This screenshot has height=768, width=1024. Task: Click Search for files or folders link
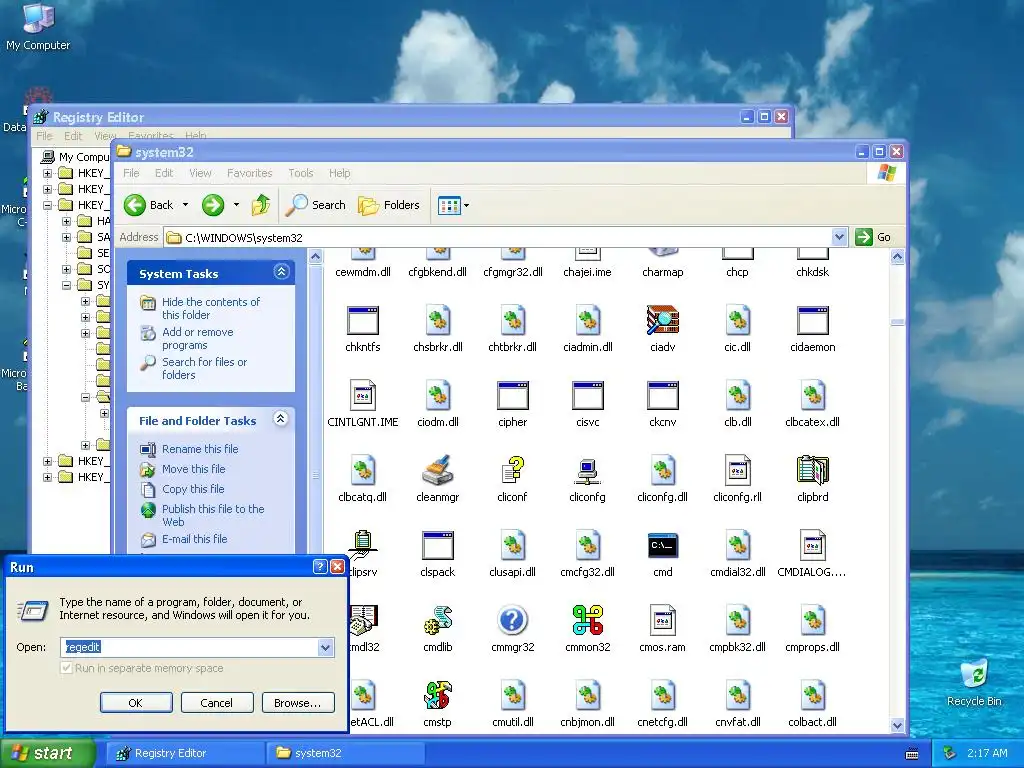pyautogui.click(x=204, y=368)
